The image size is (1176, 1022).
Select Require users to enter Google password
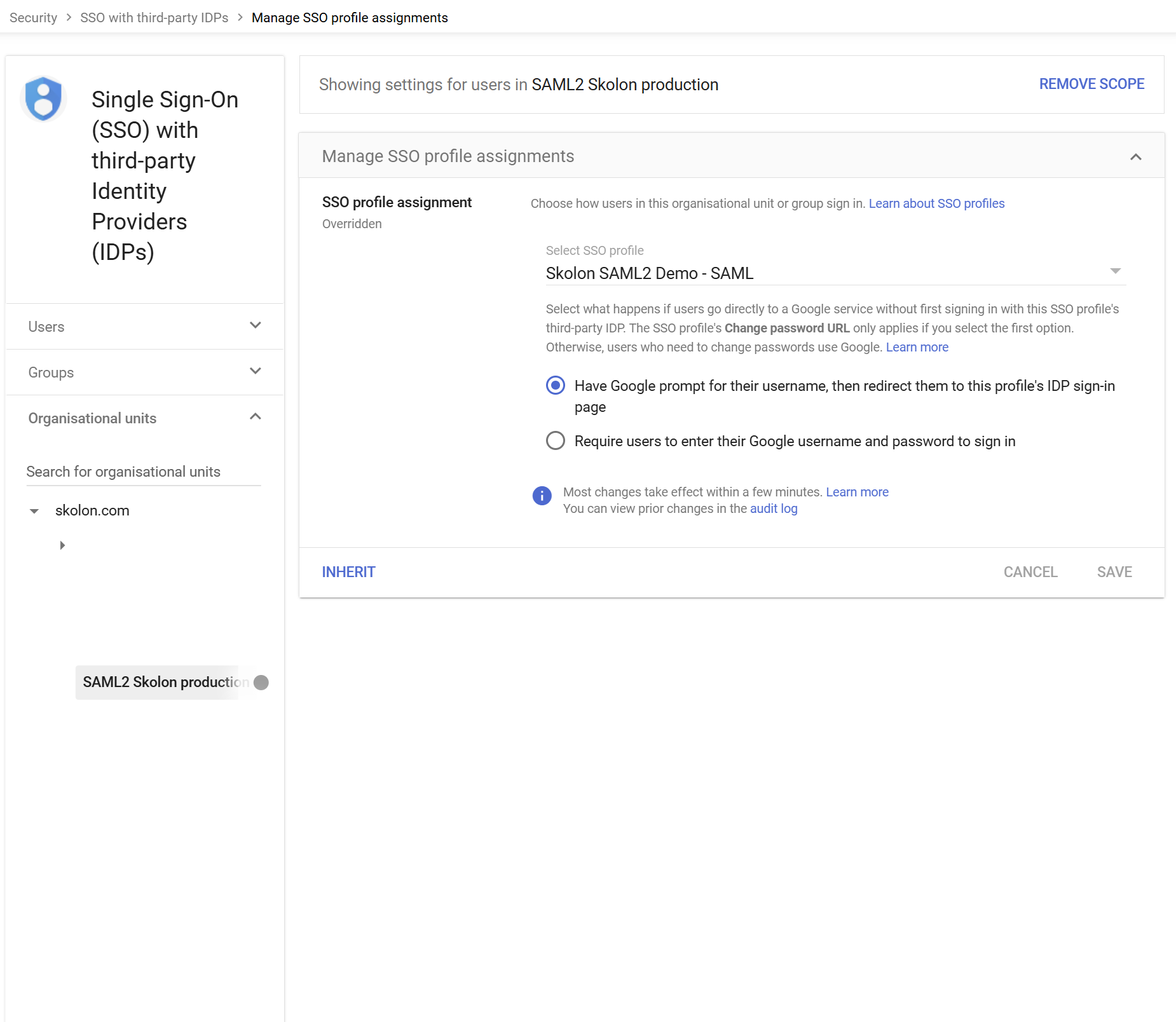(556, 441)
